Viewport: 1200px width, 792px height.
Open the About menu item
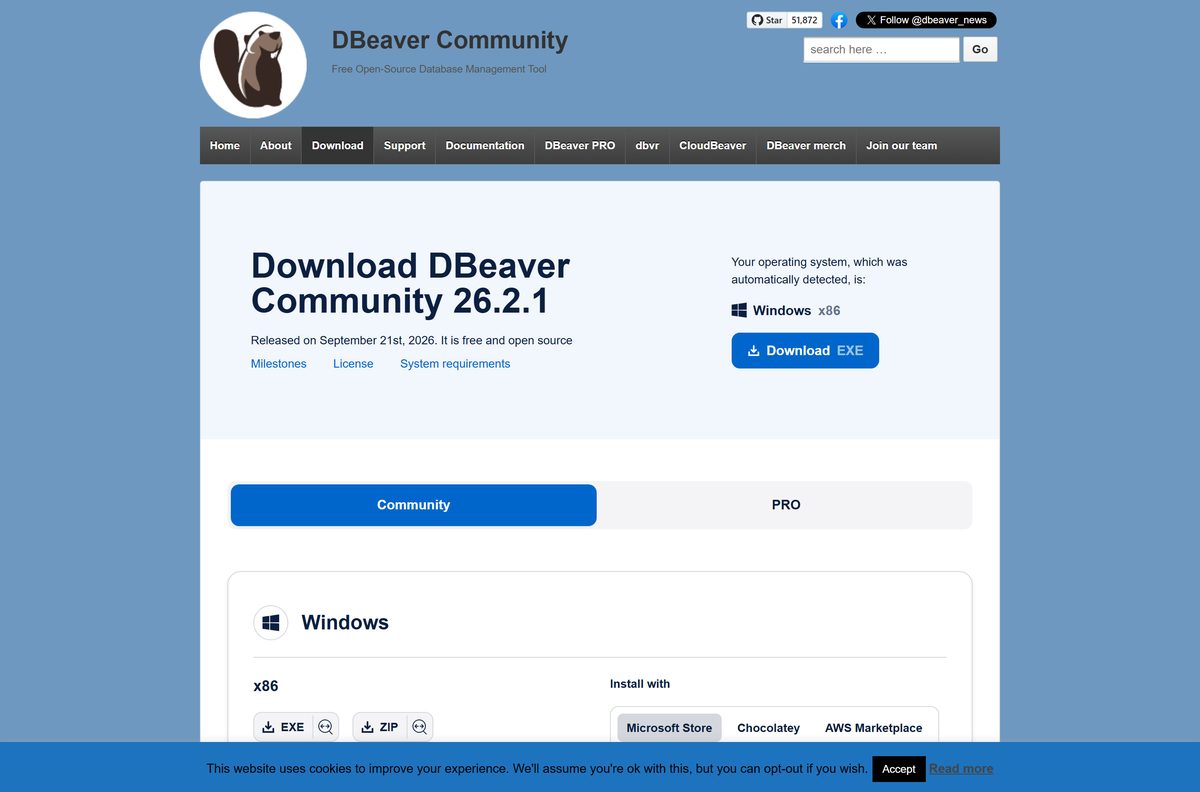[x=276, y=145]
